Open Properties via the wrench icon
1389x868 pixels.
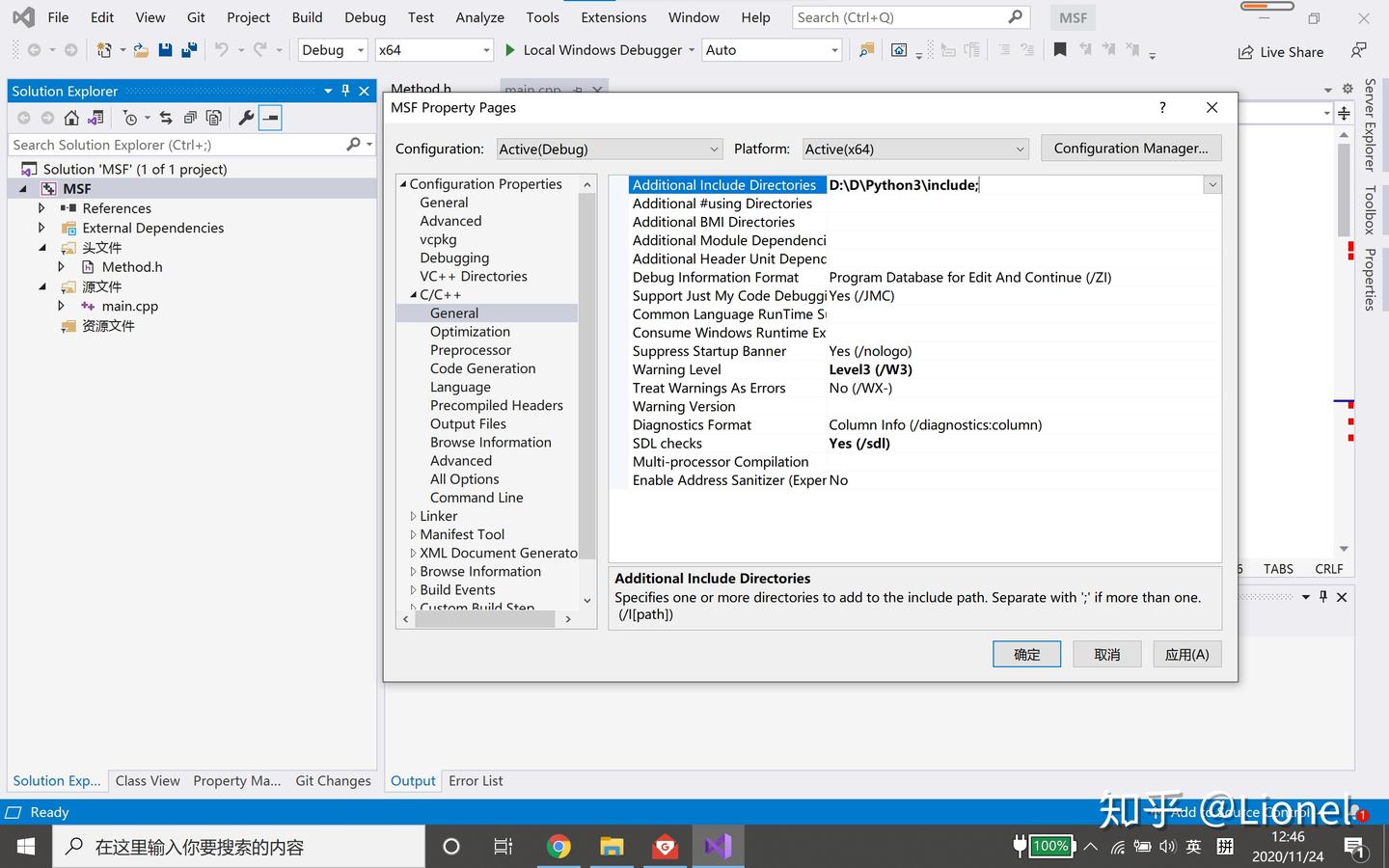[x=245, y=118]
